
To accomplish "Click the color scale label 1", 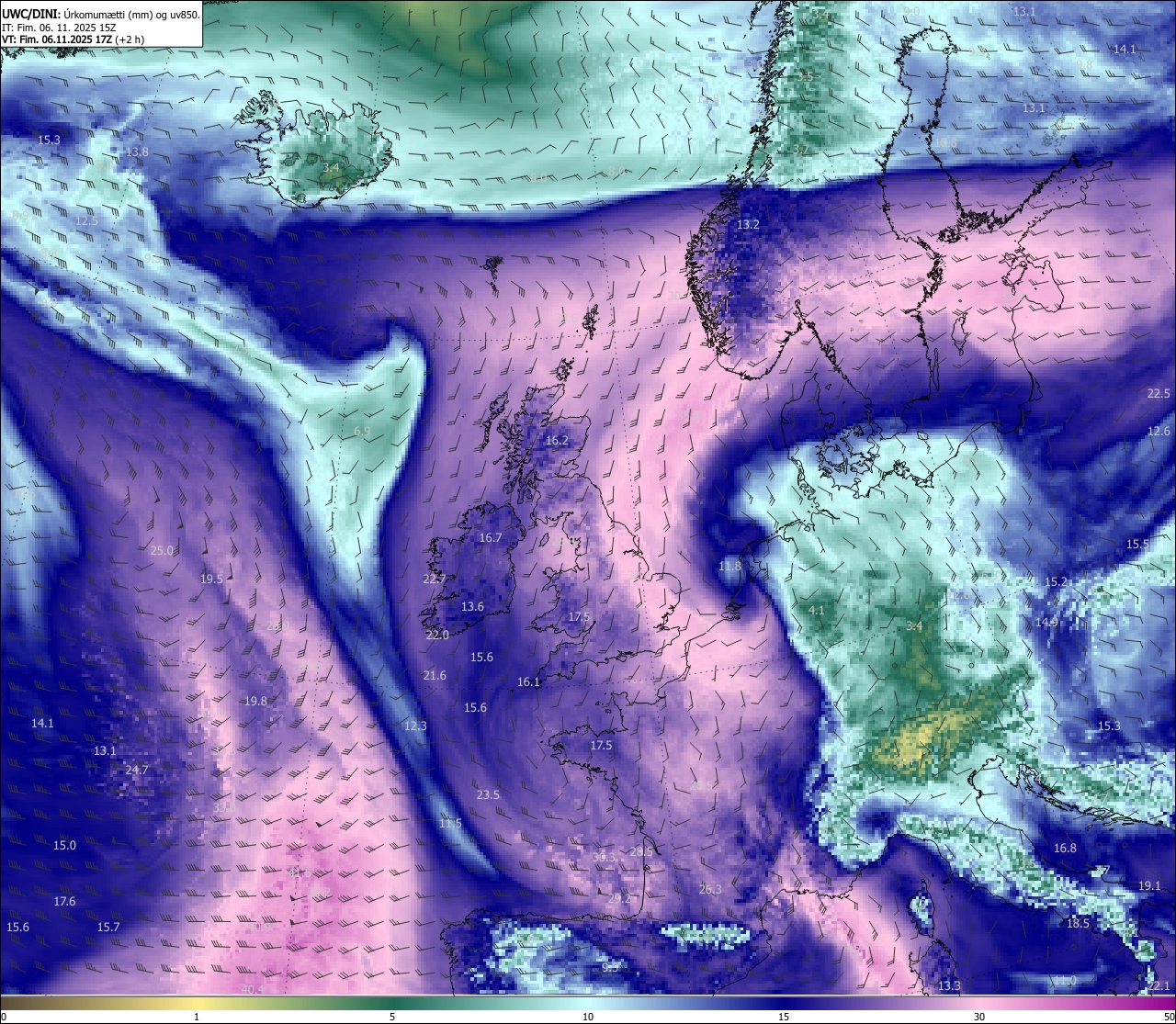I will point(197,1017).
